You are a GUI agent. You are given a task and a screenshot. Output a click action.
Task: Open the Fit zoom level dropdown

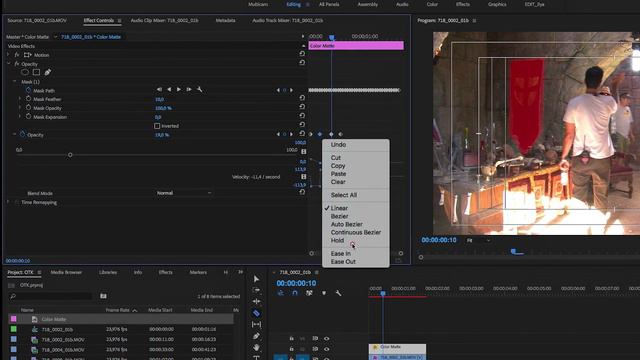[x=478, y=240]
